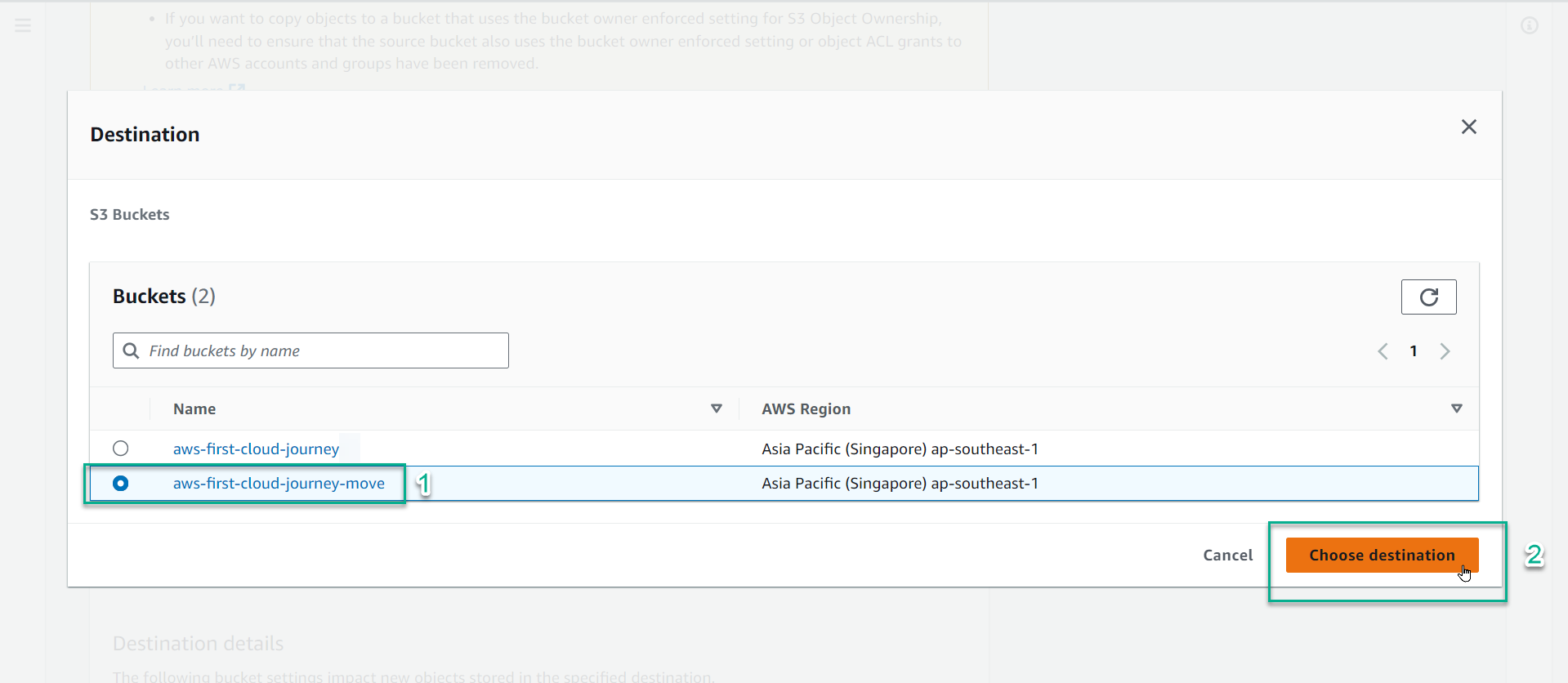1568x683 pixels.
Task: Go to the next page of buckets
Action: tap(1445, 351)
